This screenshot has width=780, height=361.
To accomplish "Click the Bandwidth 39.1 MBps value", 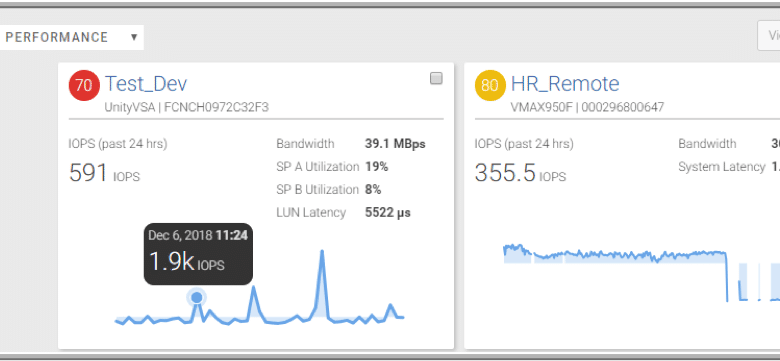I will click(x=395, y=144).
